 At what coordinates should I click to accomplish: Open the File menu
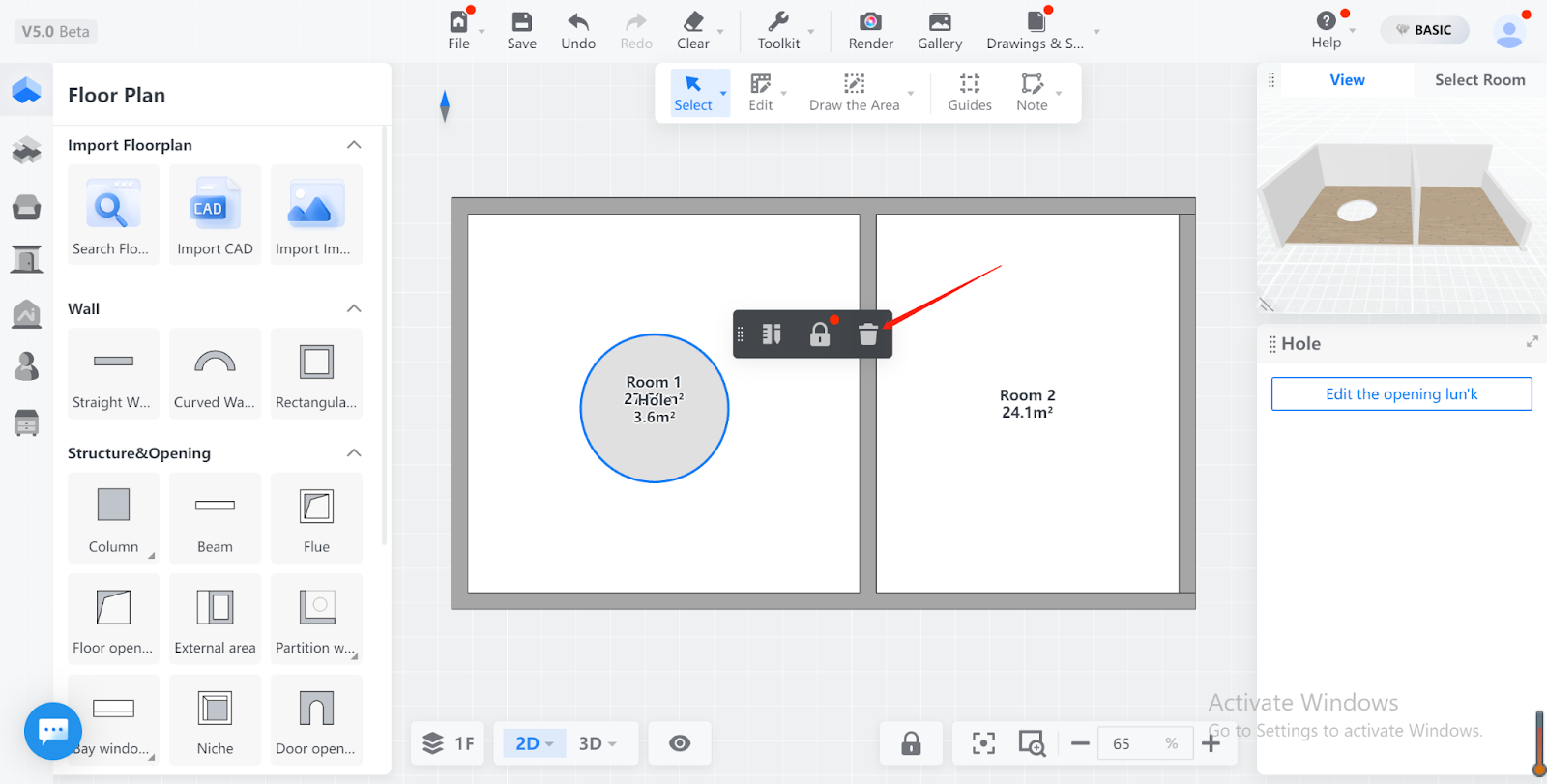(459, 31)
